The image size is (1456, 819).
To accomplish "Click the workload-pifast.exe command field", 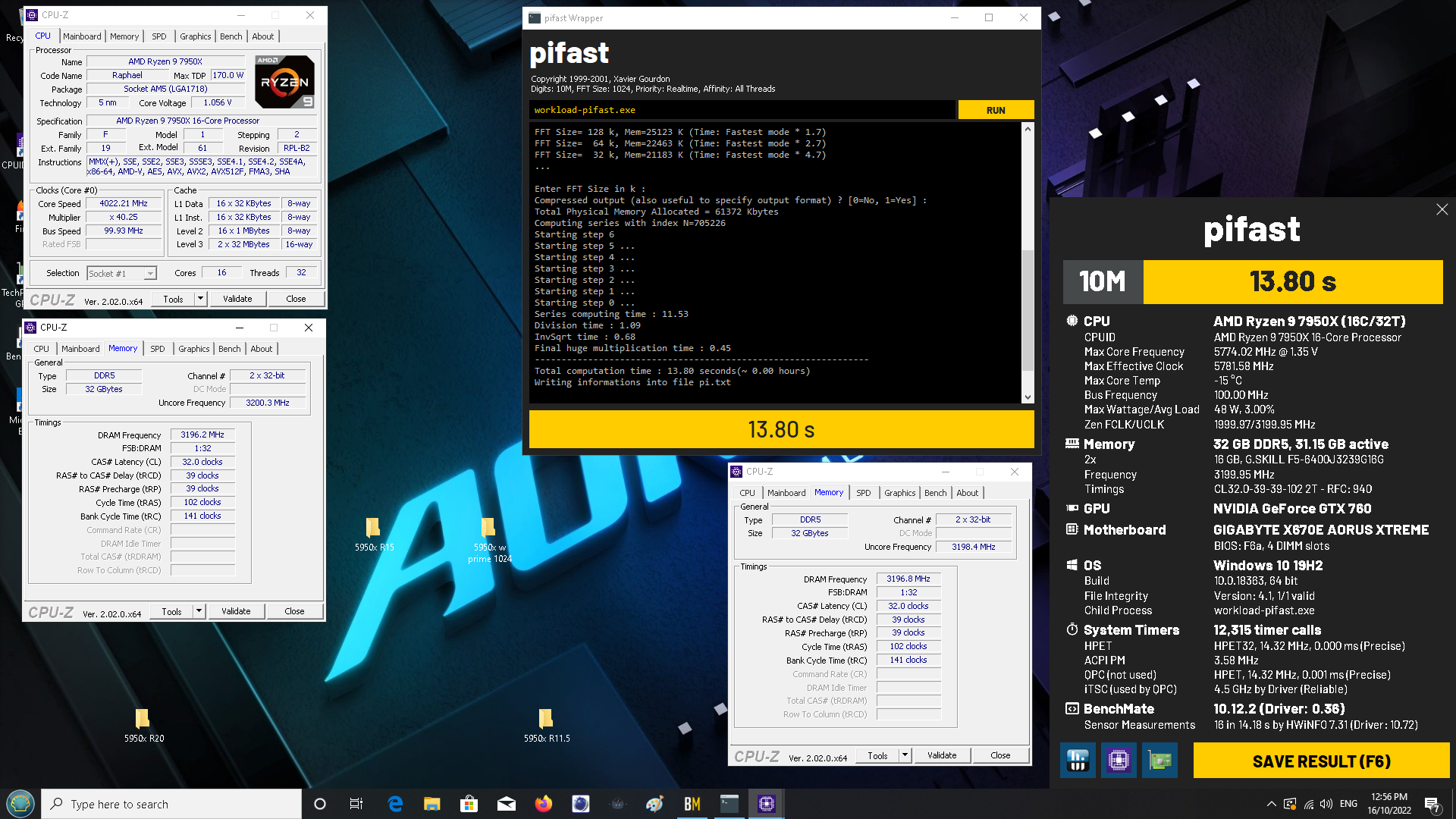I will pyautogui.click(x=743, y=110).
